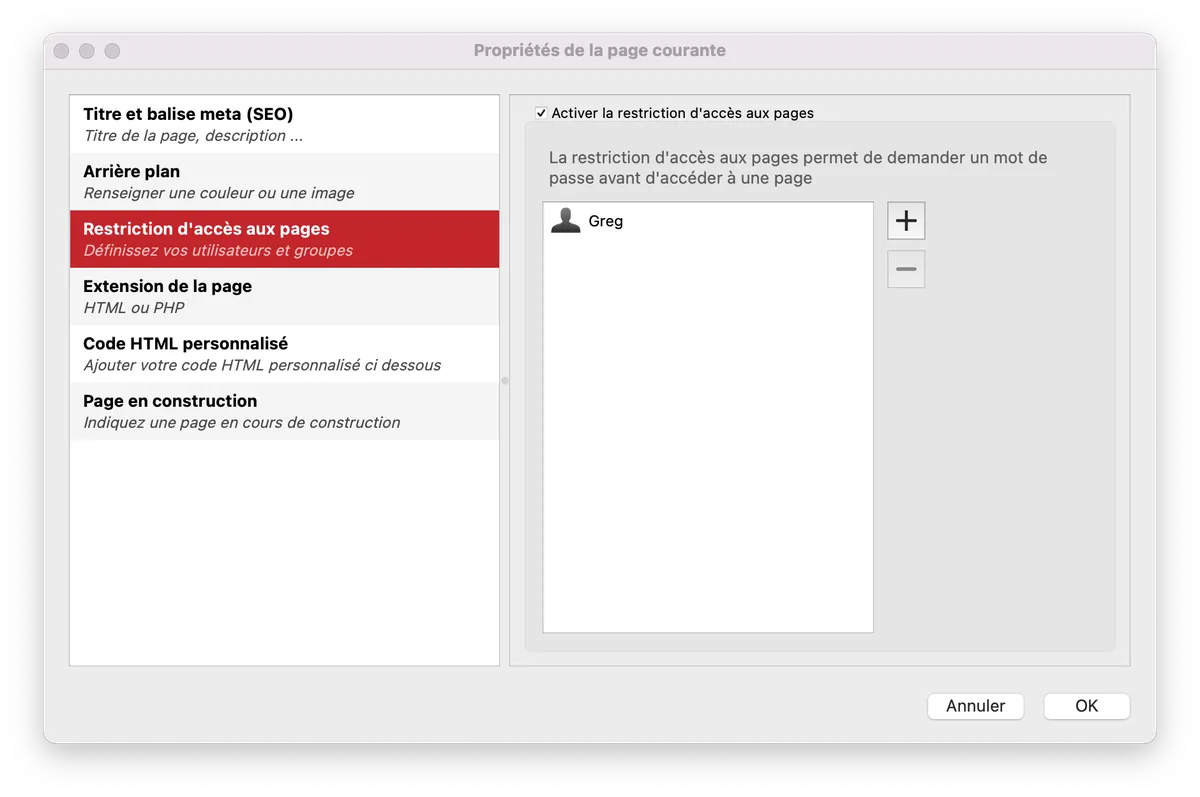This screenshot has height=797, width=1200.
Task: Maximize the page properties window
Action: [112, 51]
